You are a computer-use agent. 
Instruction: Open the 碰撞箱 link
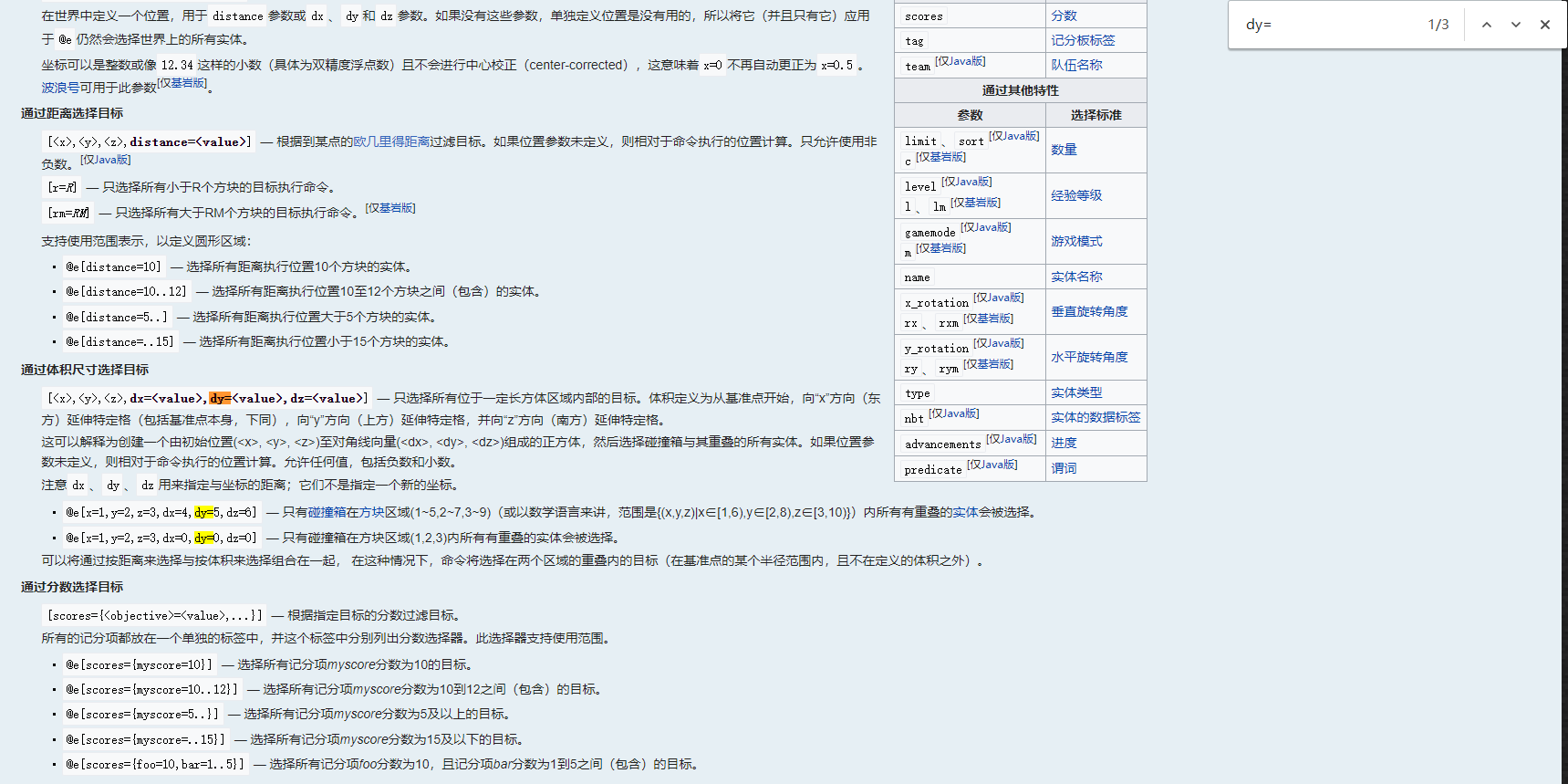(x=327, y=512)
